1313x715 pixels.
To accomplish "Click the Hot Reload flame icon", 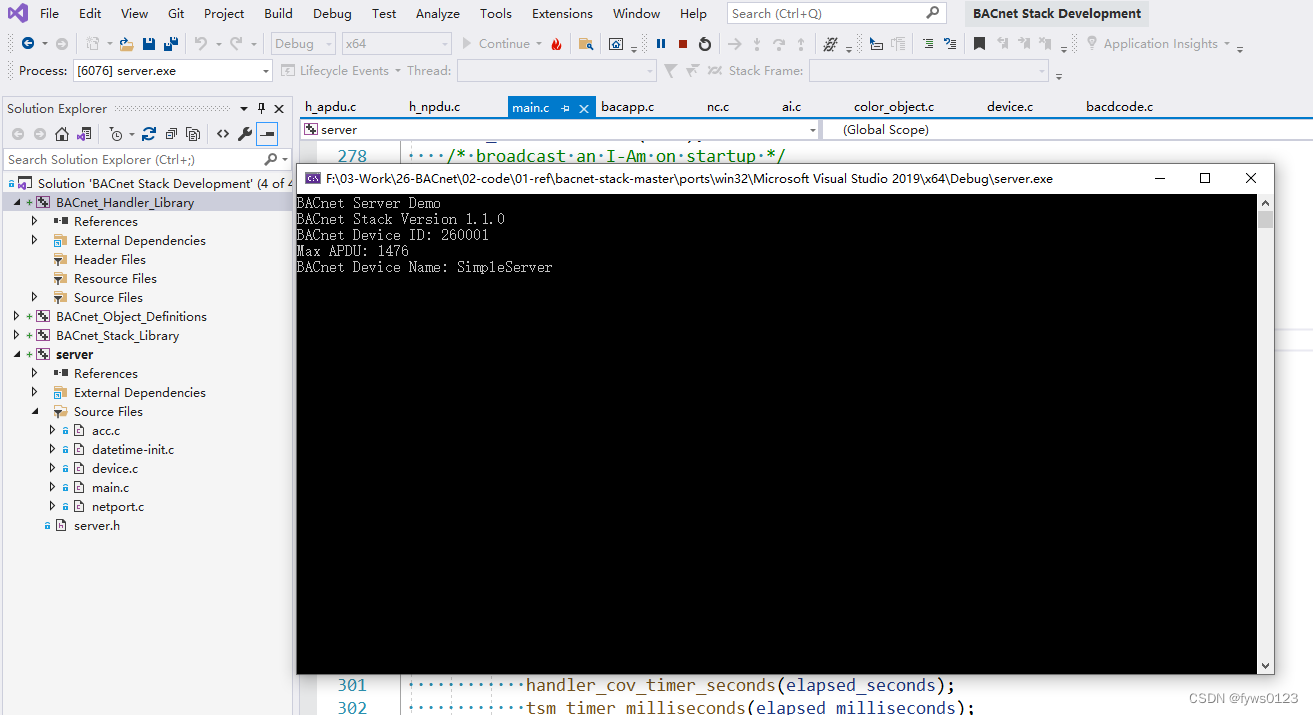I will 557,44.
